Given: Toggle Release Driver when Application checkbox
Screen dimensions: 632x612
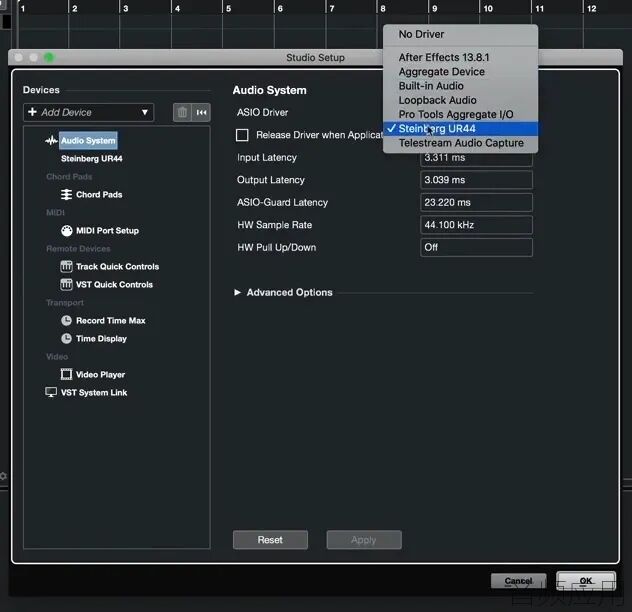Looking at the screenshot, I should pos(242,135).
